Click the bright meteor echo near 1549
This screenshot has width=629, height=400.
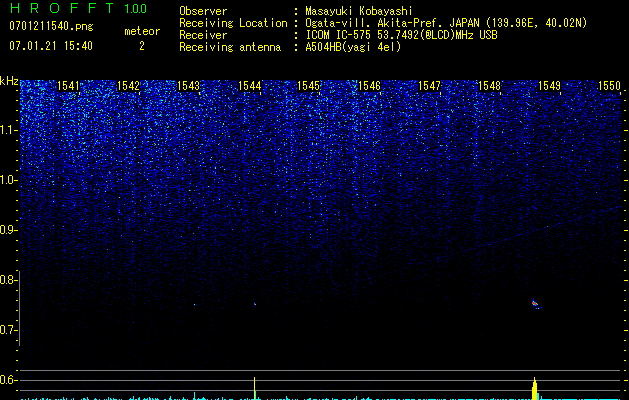(x=535, y=304)
